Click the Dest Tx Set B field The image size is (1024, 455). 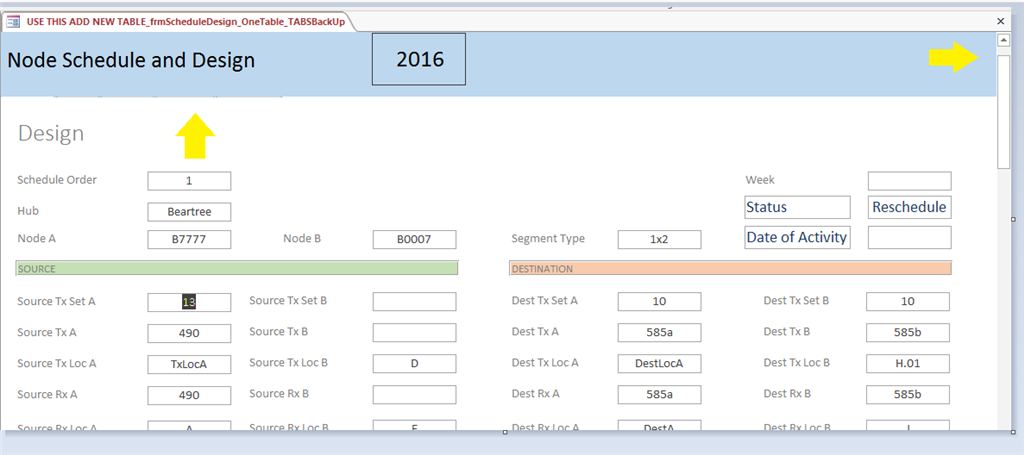[x=908, y=302]
